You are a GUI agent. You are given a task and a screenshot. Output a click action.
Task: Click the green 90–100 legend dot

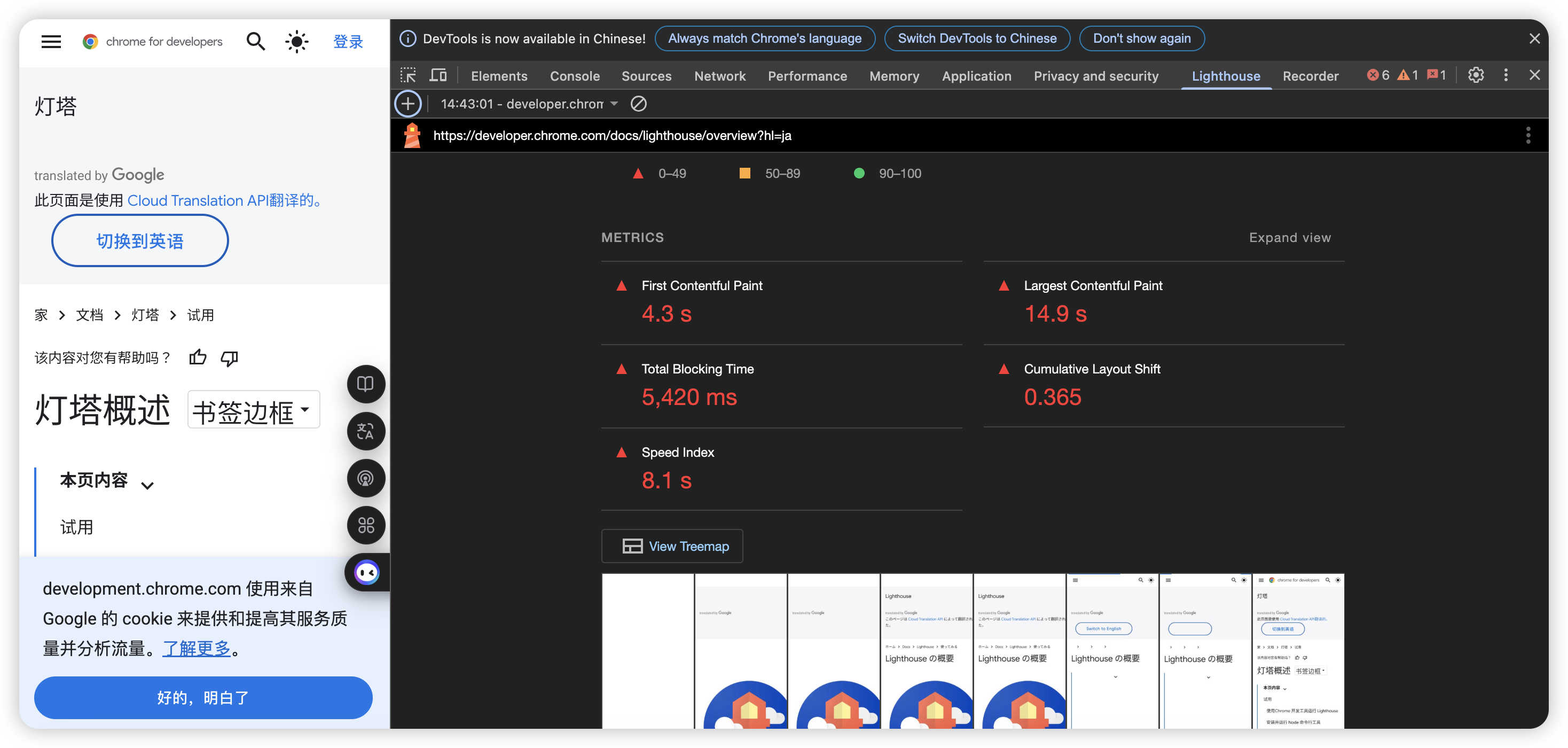point(859,173)
